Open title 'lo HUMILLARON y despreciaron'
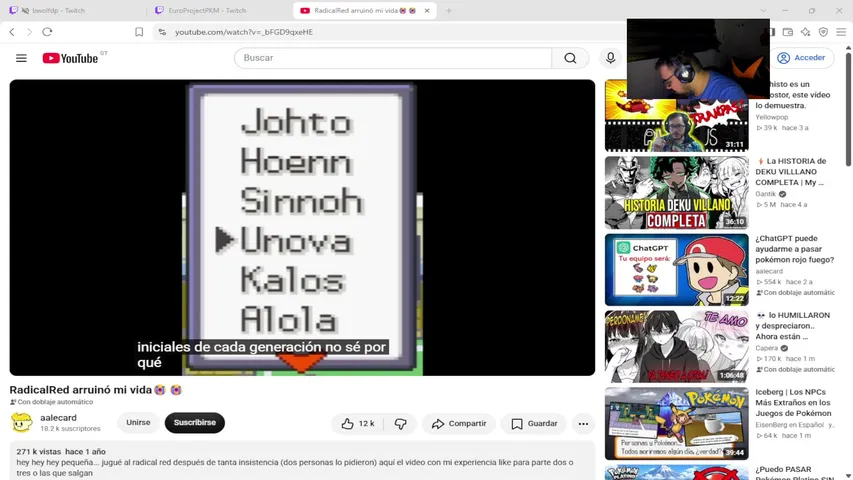Image resolution: width=853 pixels, height=480 pixels. pos(793,325)
